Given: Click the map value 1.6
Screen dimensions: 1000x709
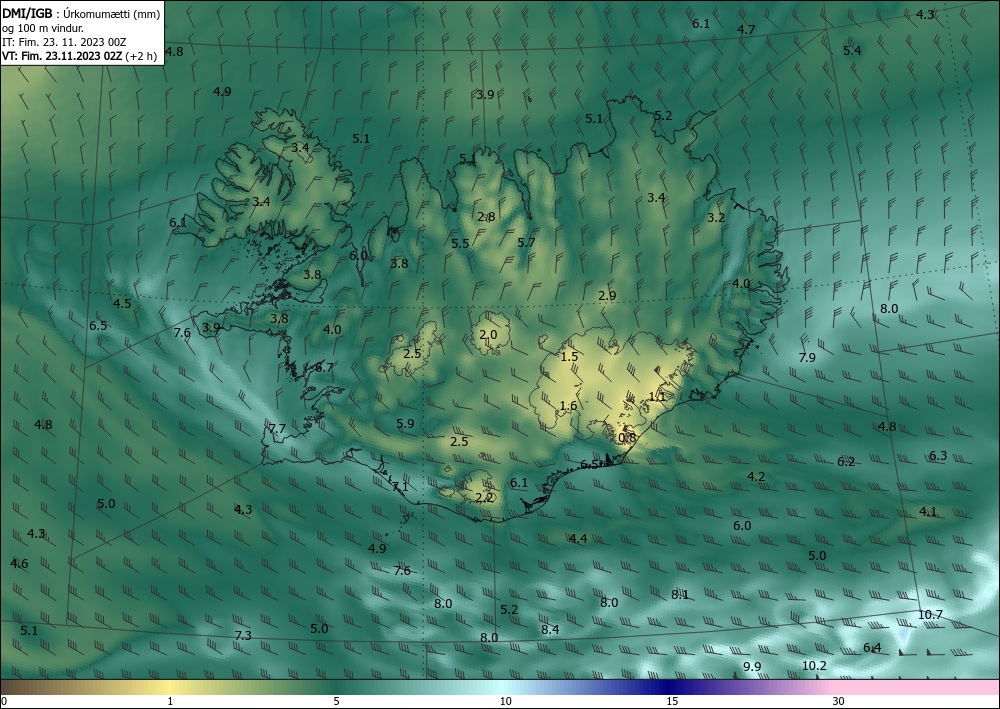Looking at the screenshot, I should (x=568, y=406).
